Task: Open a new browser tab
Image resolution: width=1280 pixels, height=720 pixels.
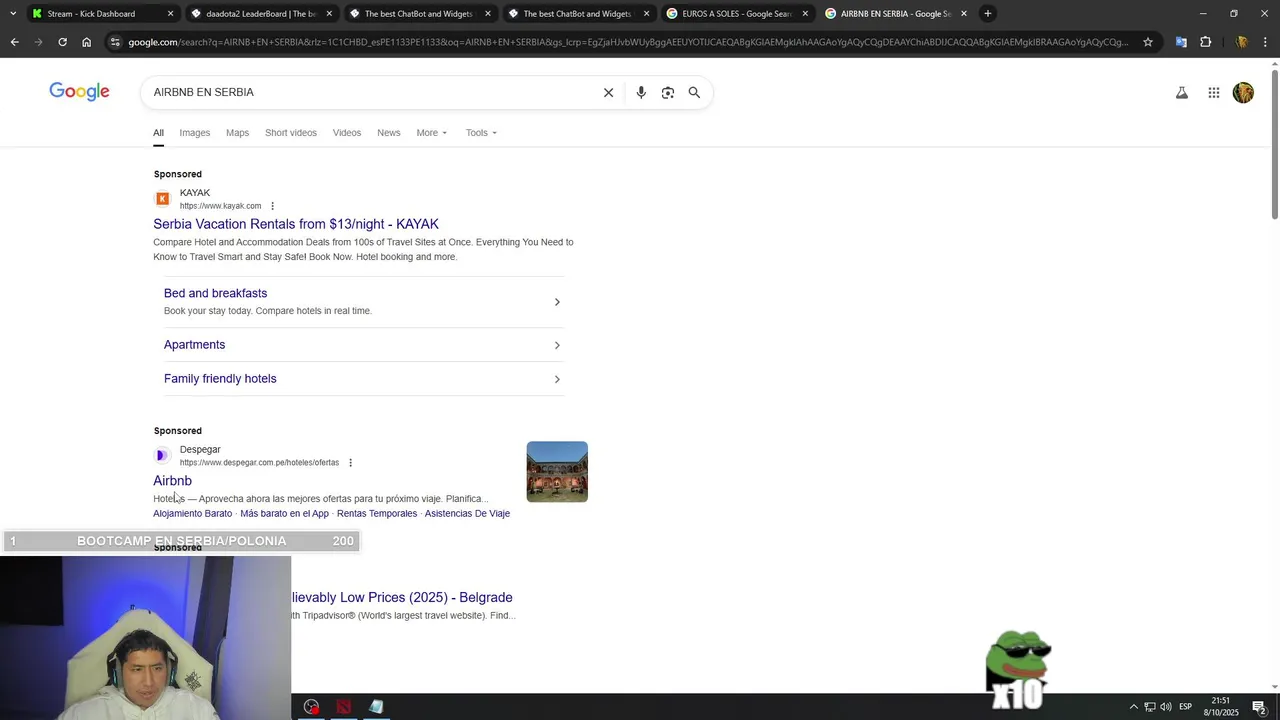Action: pyautogui.click(x=987, y=13)
